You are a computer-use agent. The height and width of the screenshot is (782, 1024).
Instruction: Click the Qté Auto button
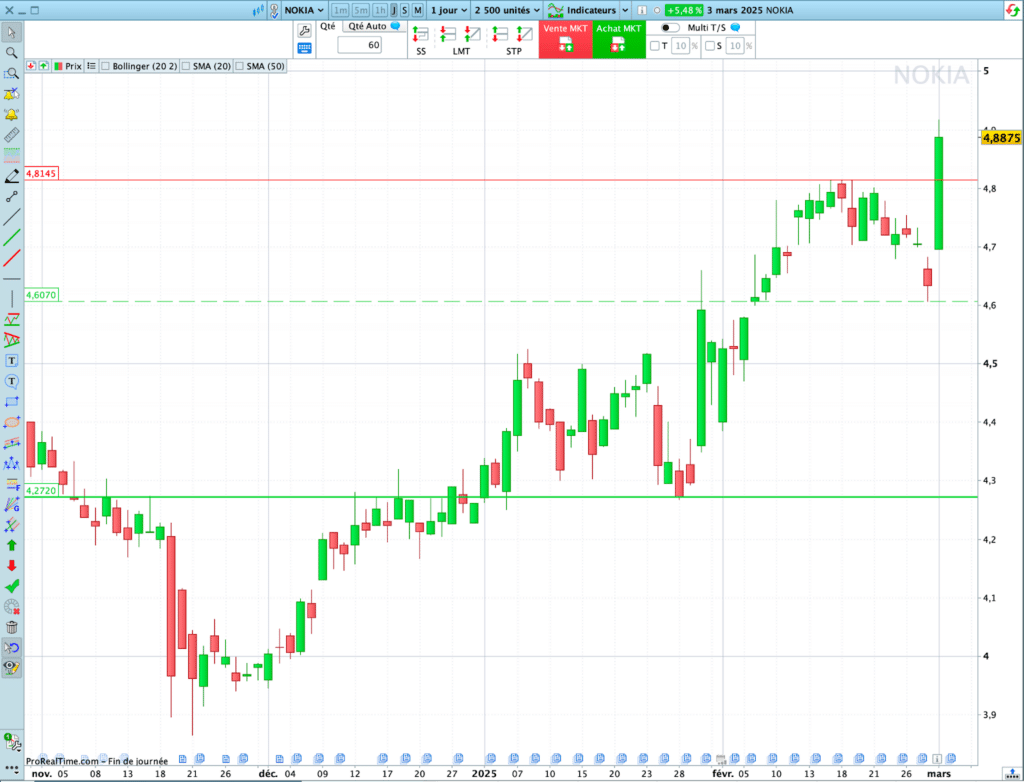click(x=374, y=26)
